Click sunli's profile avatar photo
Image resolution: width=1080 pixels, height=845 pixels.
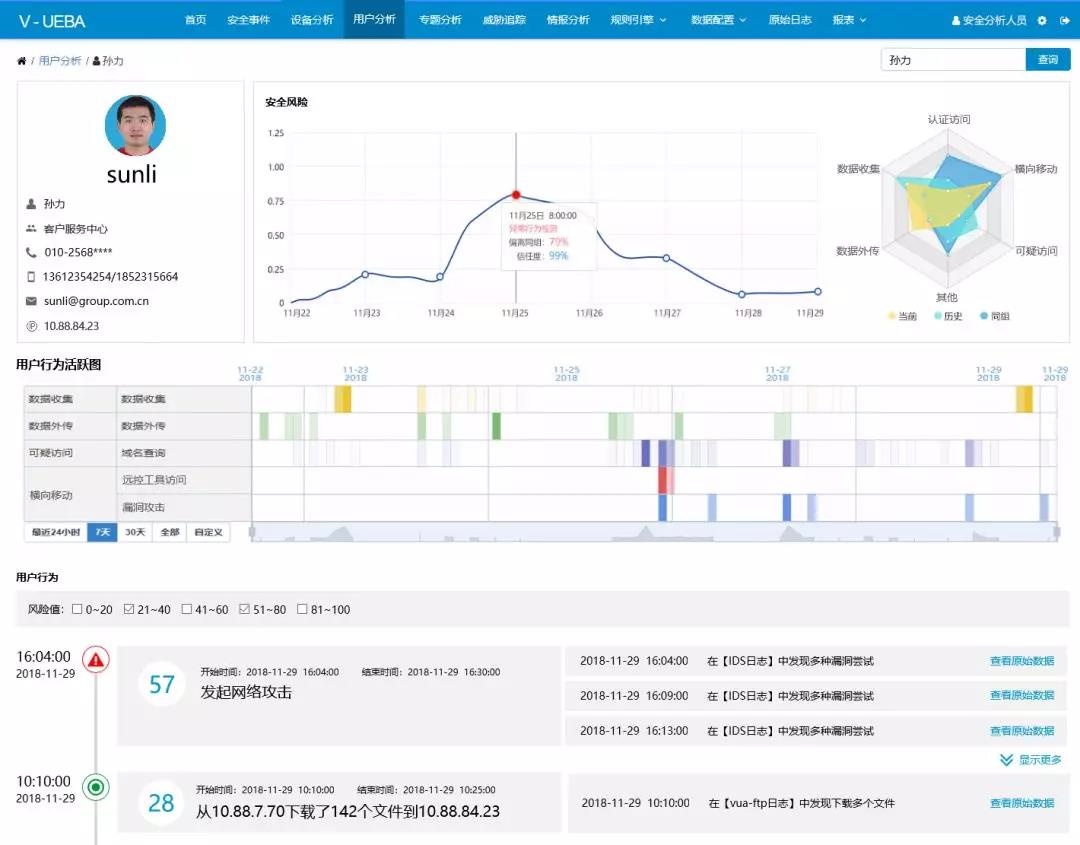pos(135,126)
